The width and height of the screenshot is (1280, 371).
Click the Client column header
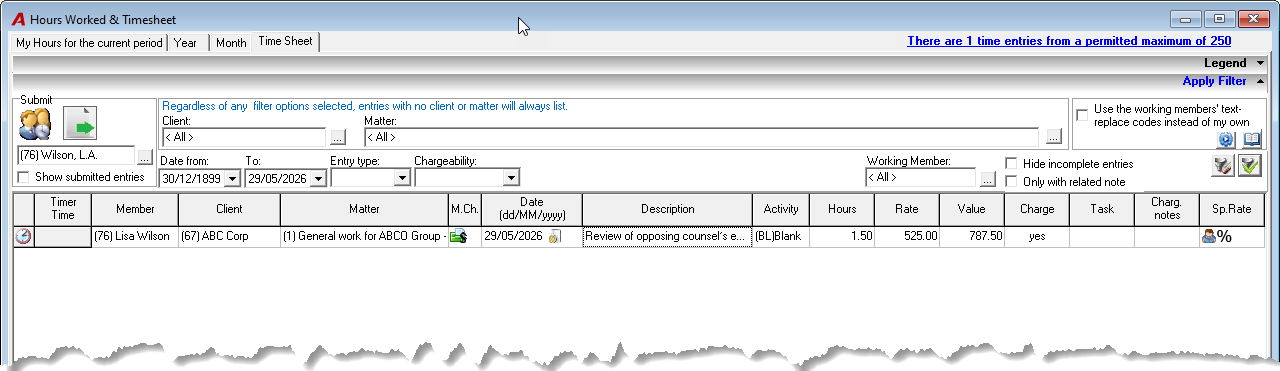coord(229,209)
